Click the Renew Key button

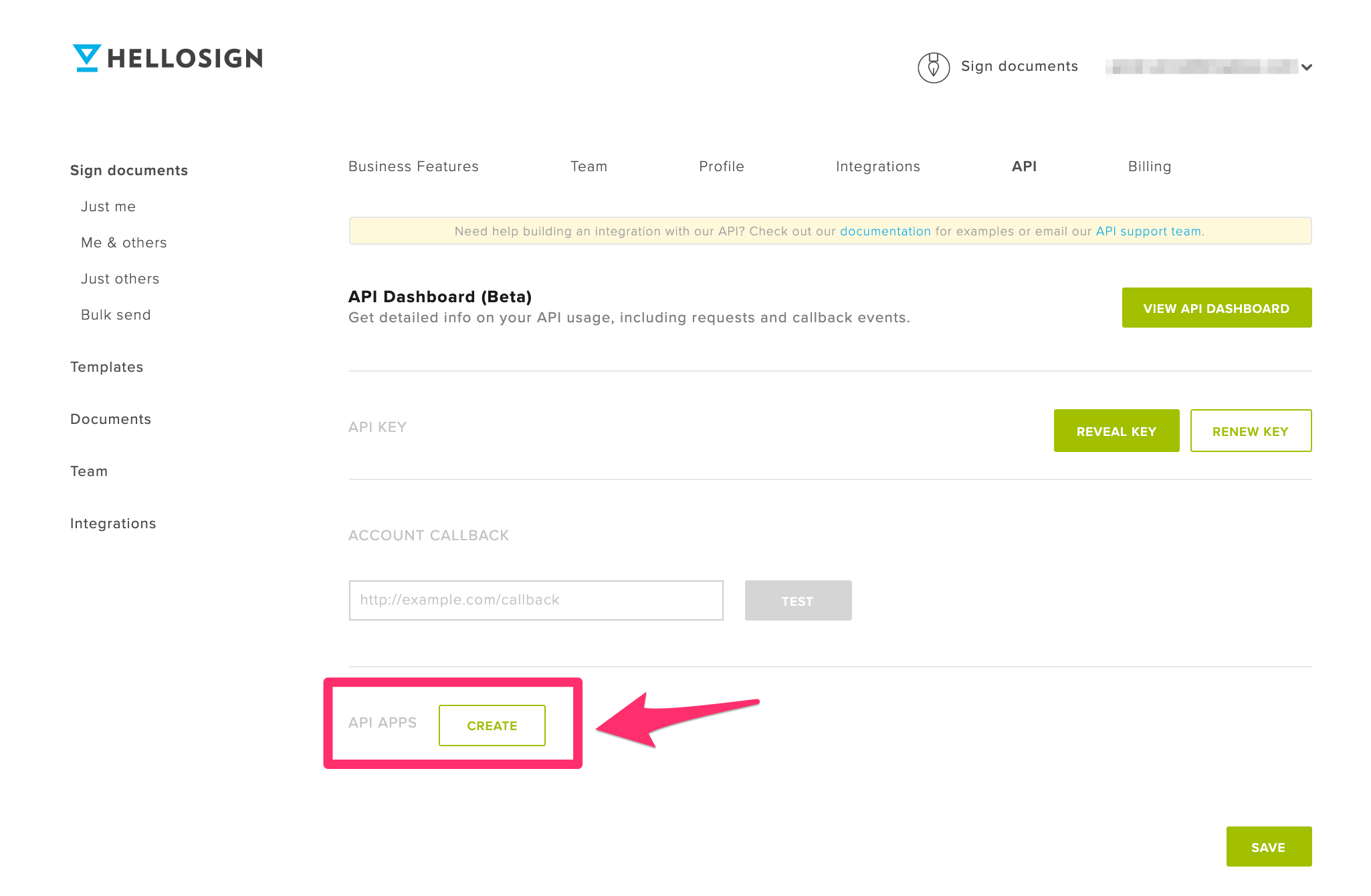(x=1251, y=431)
